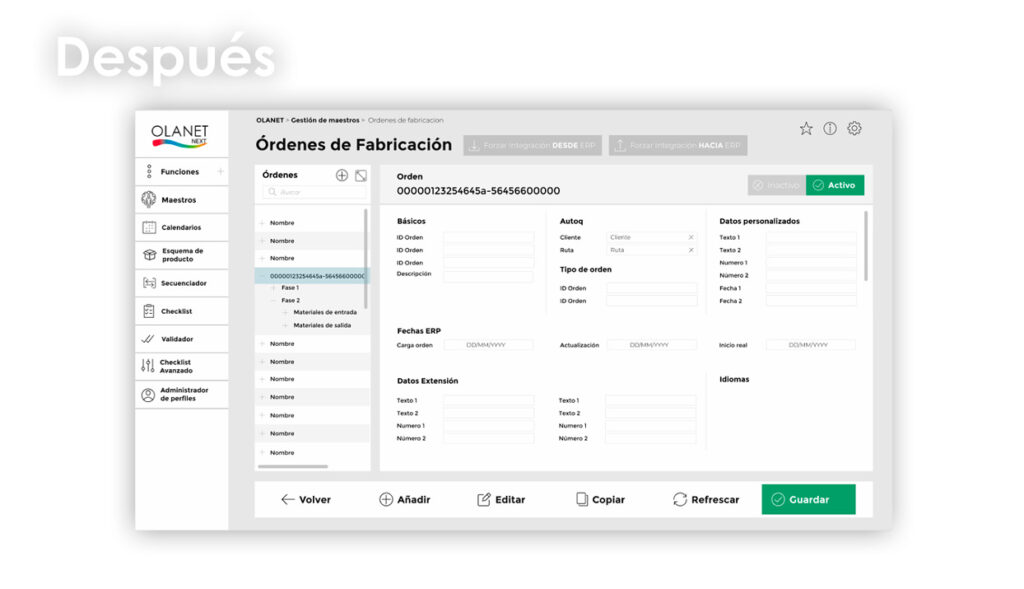1024x589 pixels.
Task: Open the Maestros menu item
Action: (x=181, y=200)
